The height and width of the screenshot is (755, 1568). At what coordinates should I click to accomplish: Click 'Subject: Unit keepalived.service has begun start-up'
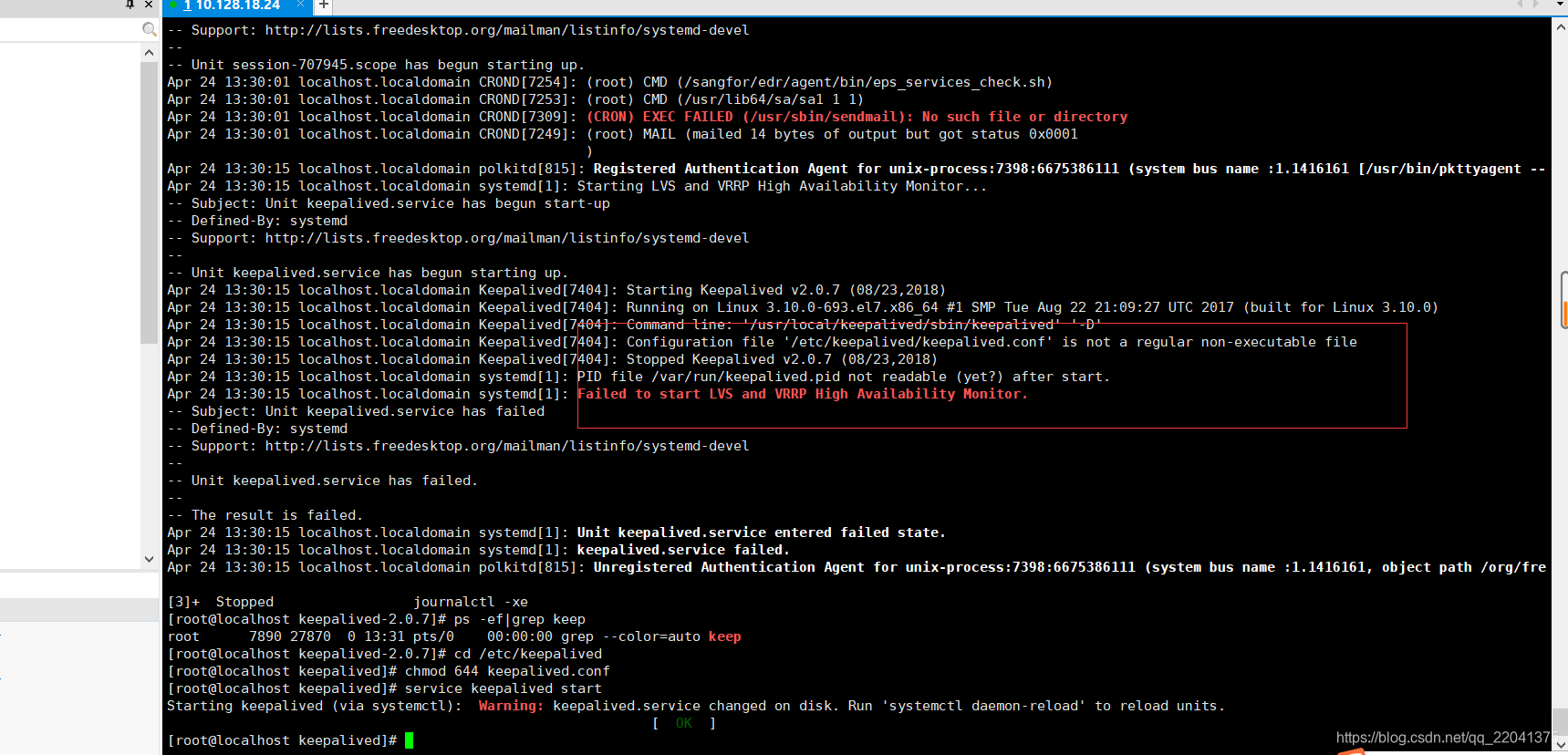click(400, 203)
